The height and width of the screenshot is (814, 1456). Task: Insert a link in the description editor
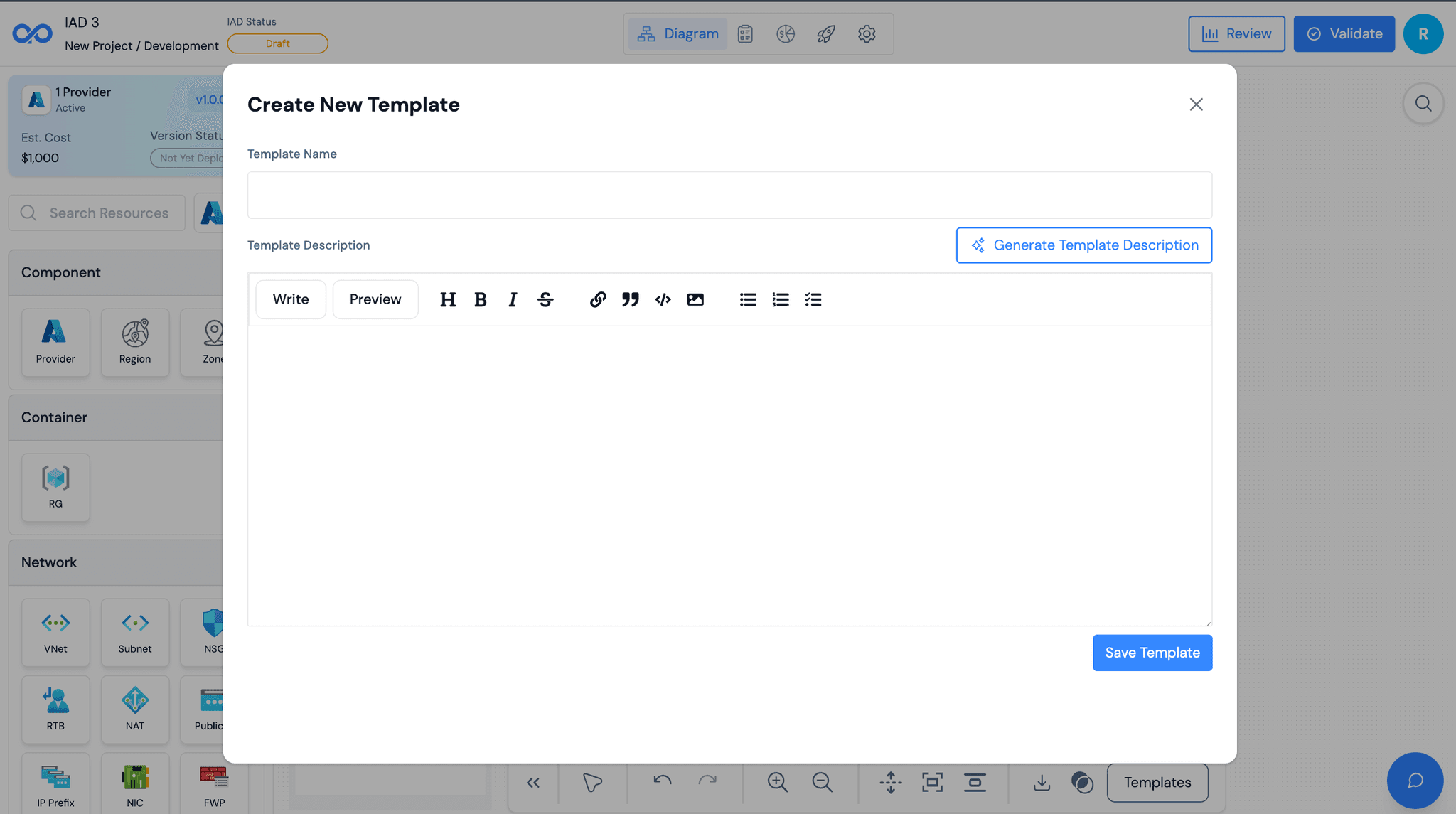(597, 299)
